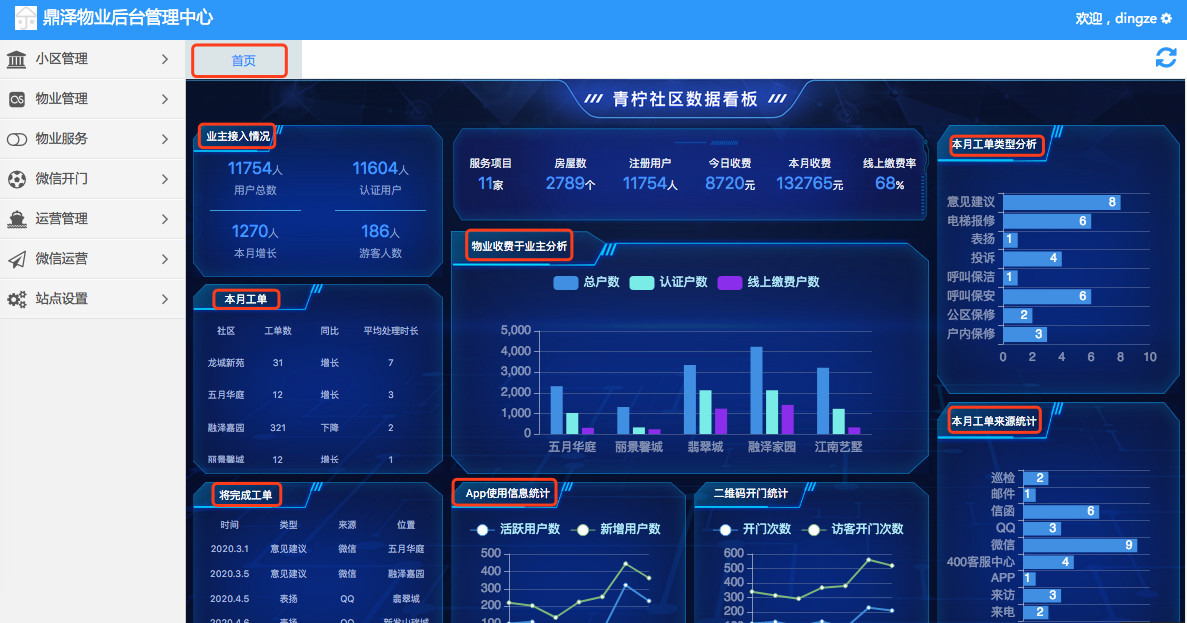
Task: Expand the 微信运营 chevron
Action: click(165, 259)
